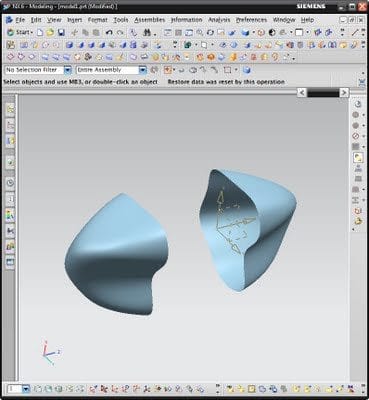Image resolution: width=369 pixels, height=400 pixels.
Task: Open the work layer number dropdown
Action: [x=26, y=389]
